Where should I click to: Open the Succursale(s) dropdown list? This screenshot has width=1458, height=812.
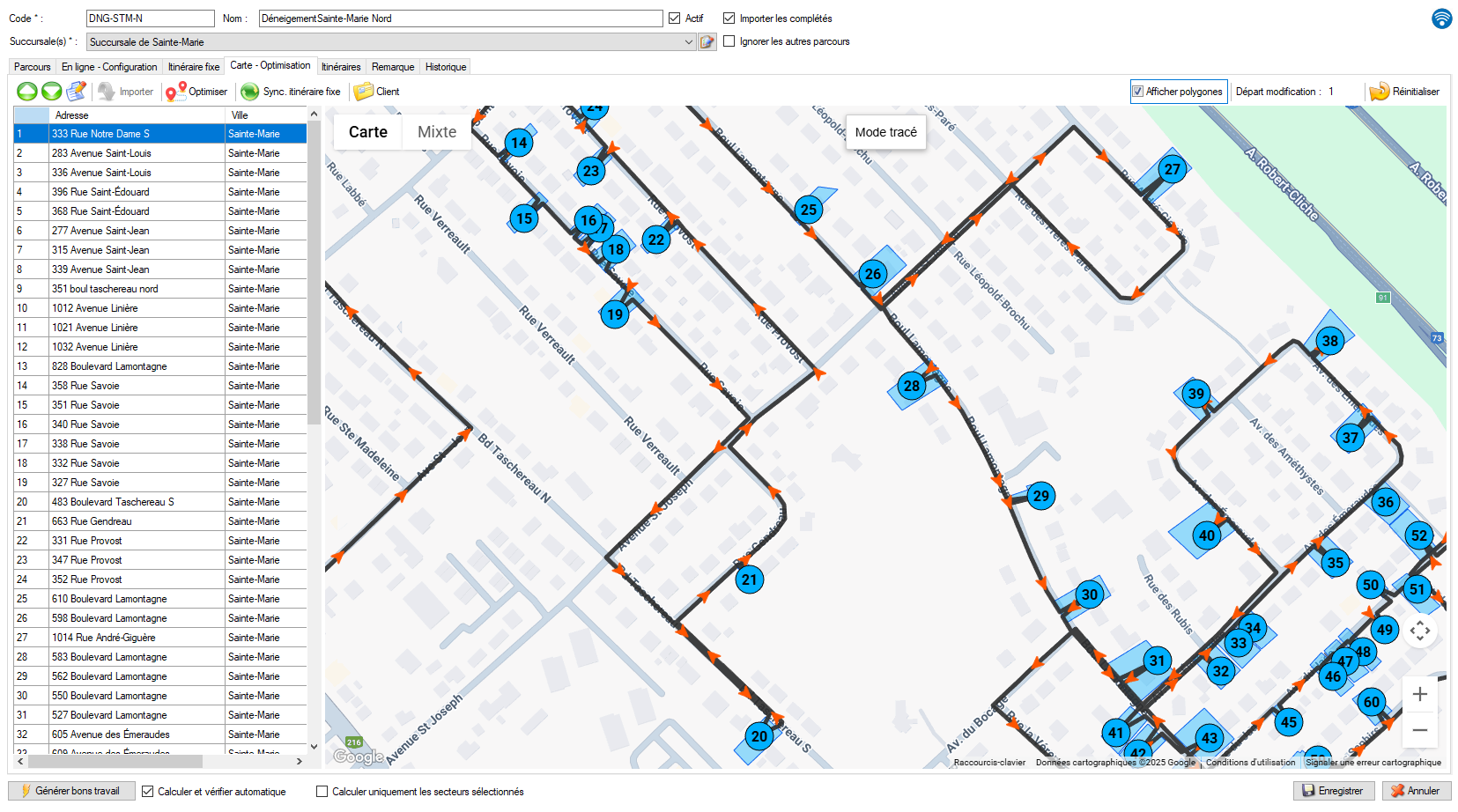point(688,42)
